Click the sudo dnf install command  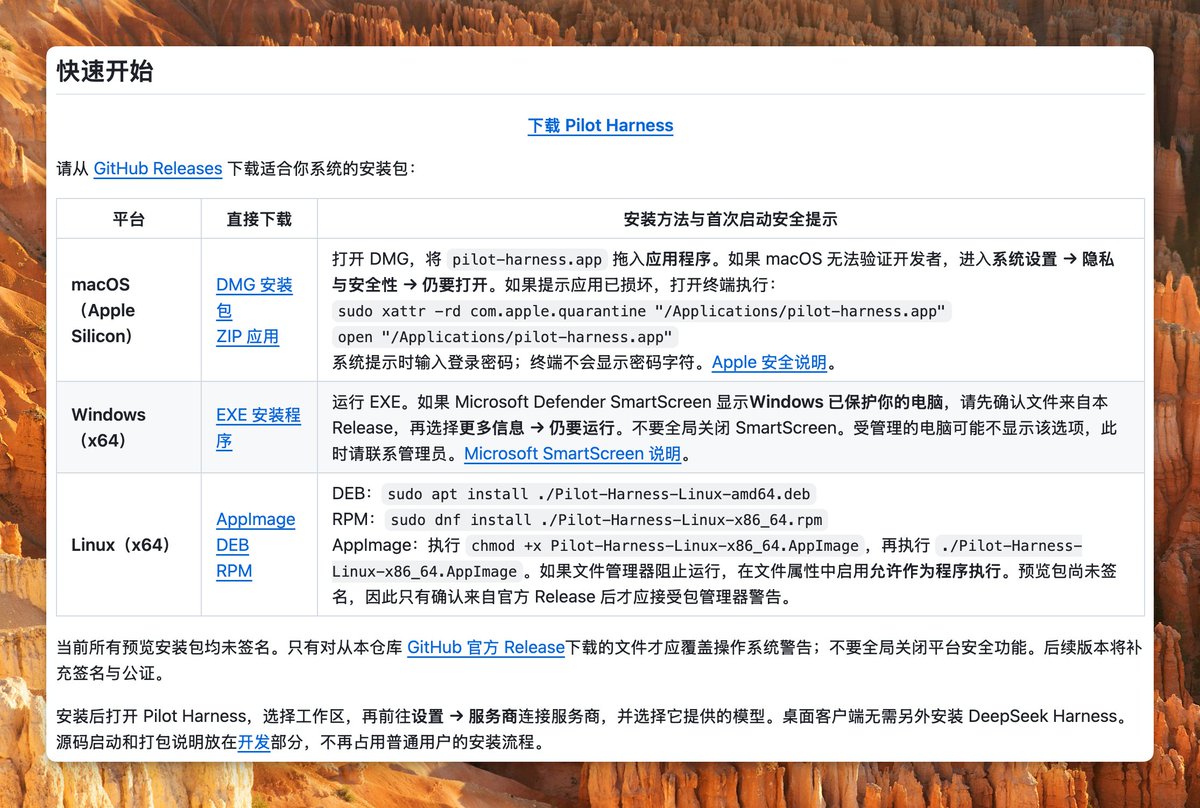point(606,520)
